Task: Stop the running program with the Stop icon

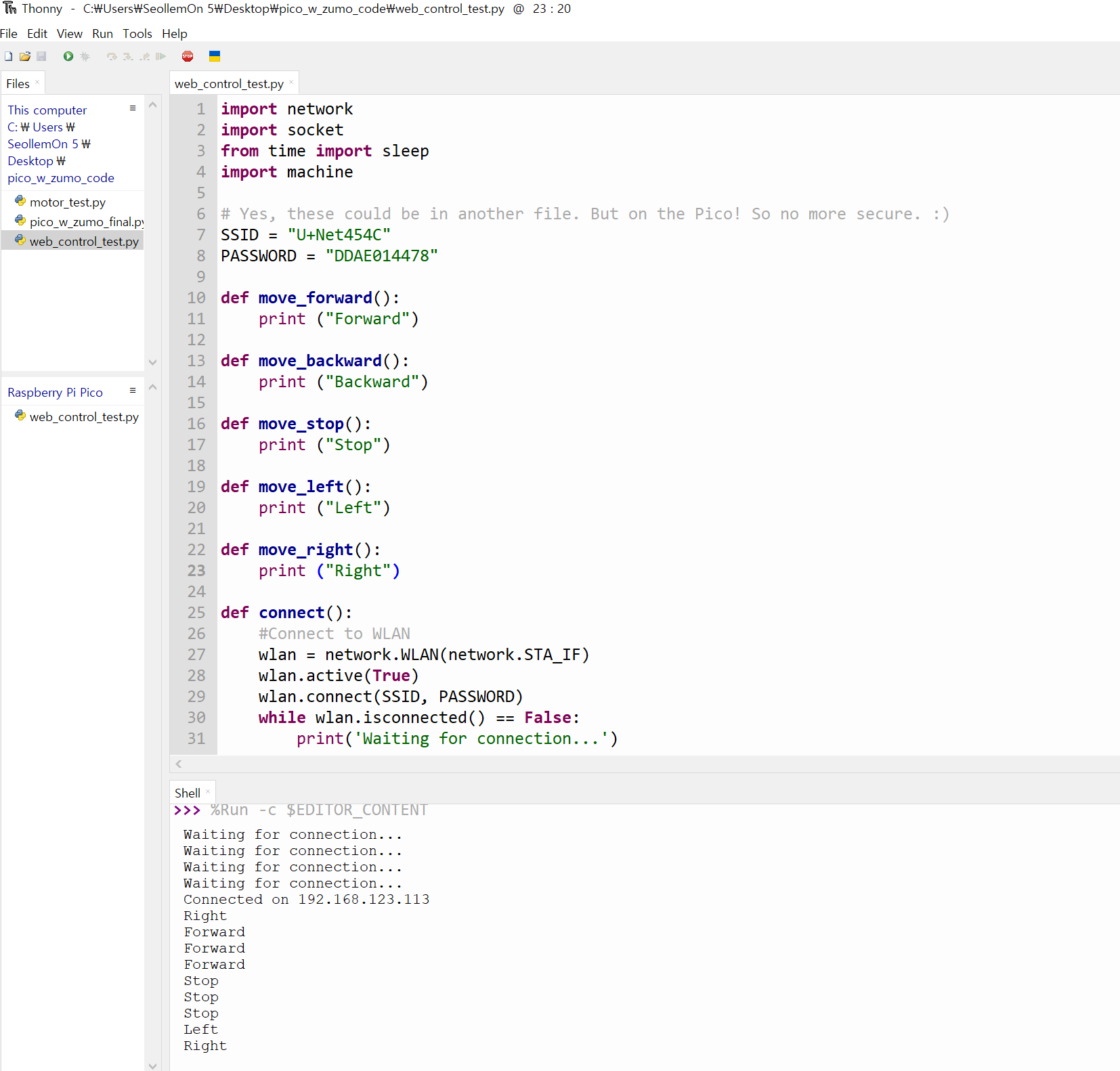Action: [188, 56]
